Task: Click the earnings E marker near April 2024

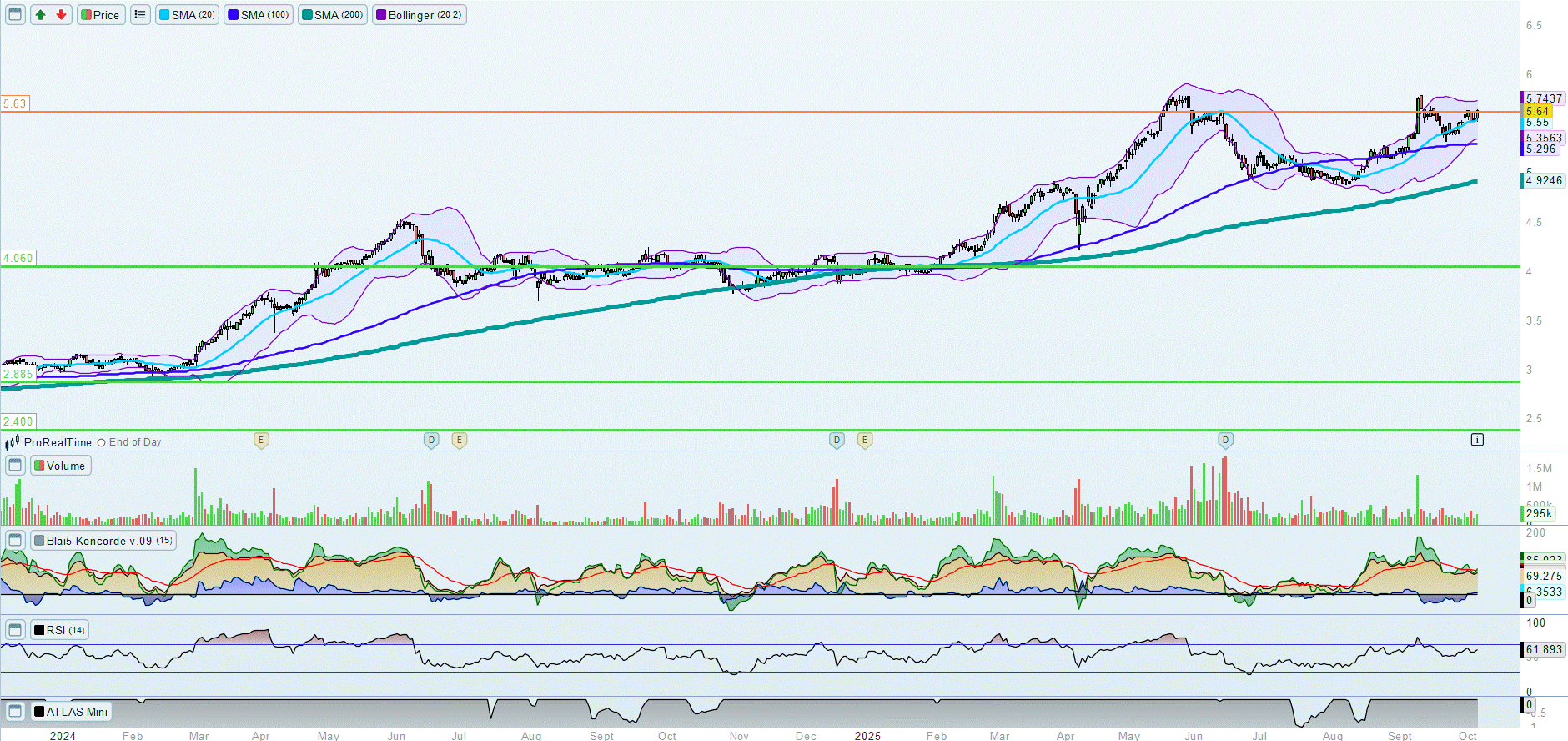Action: click(261, 440)
